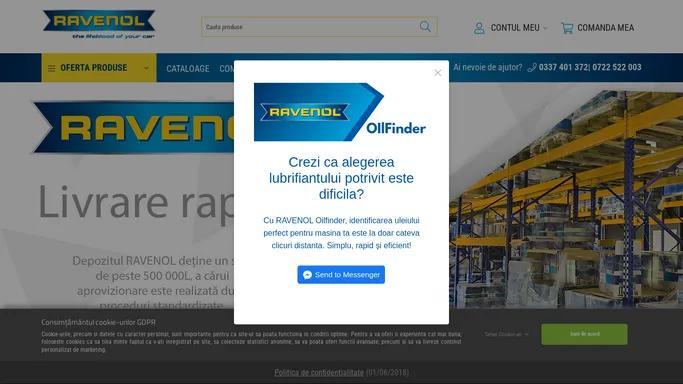Viewport: 683px width, 384px height.
Task: Click the user account icon
Action: pyautogui.click(x=479, y=28)
